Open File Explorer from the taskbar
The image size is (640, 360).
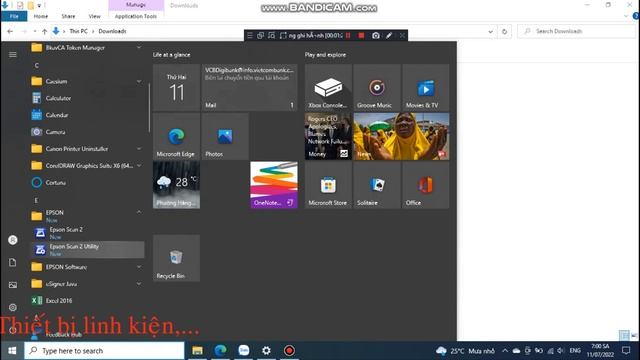pyautogui.click(x=198, y=351)
